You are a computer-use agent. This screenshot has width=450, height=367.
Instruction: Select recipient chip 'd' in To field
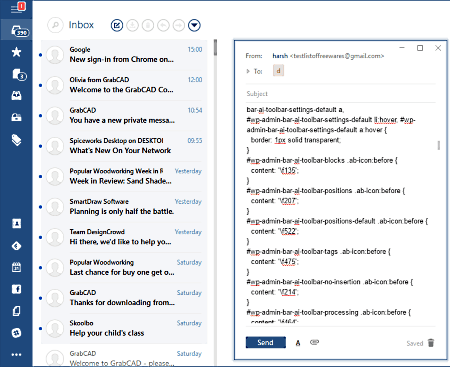[278, 71]
